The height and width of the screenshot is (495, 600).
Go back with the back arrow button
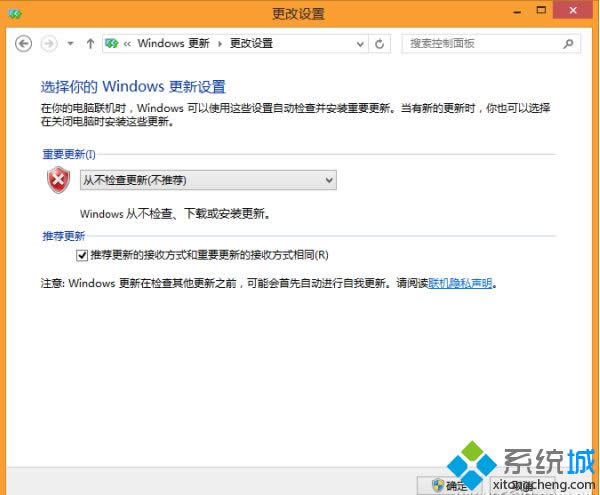(23, 44)
